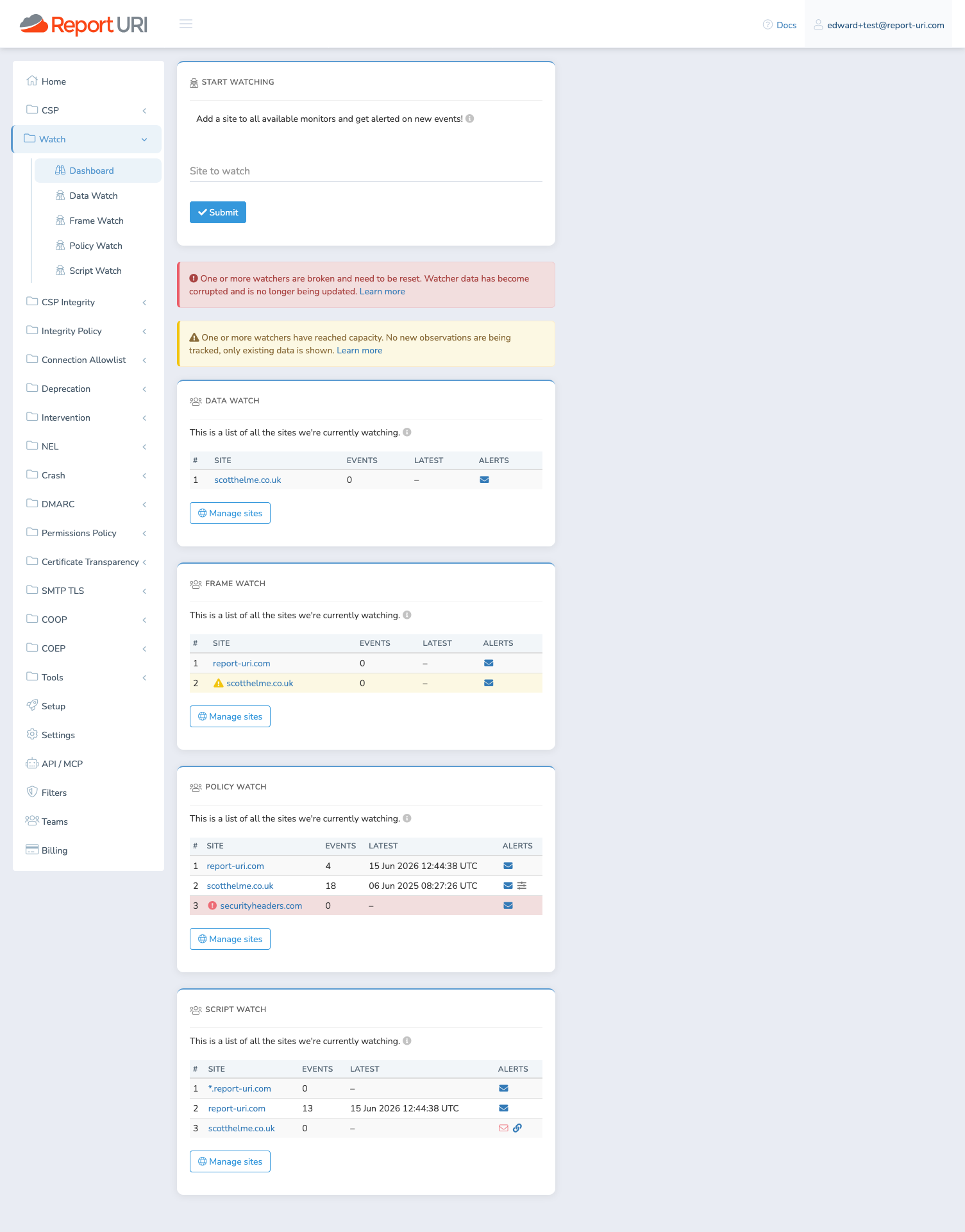The image size is (965, 1232).
Task: Click Manage sites in Data Watch
Action: pyautogui.click(x=230, y=513)
